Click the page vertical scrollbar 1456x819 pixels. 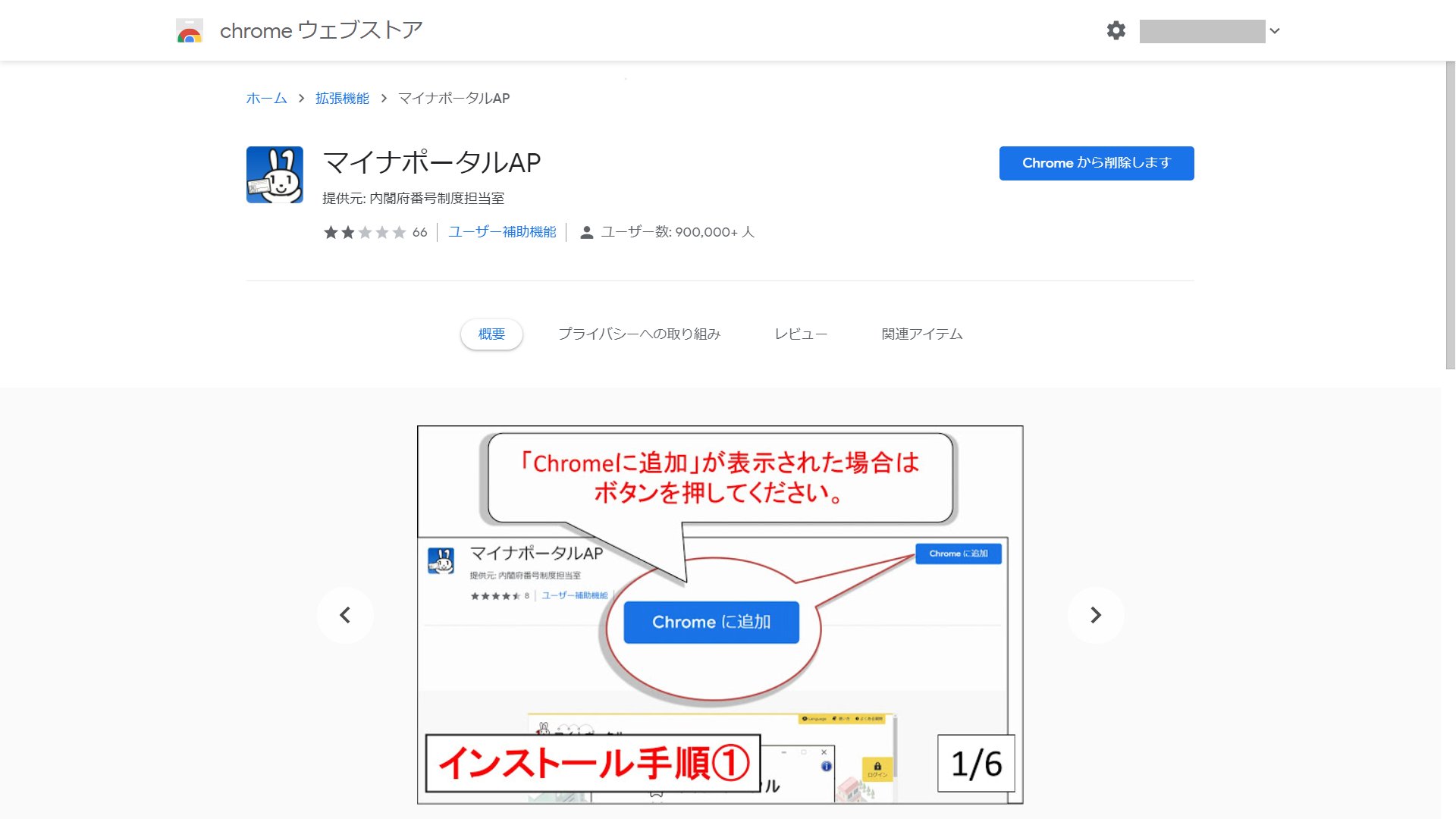(x=1450, y=216)
